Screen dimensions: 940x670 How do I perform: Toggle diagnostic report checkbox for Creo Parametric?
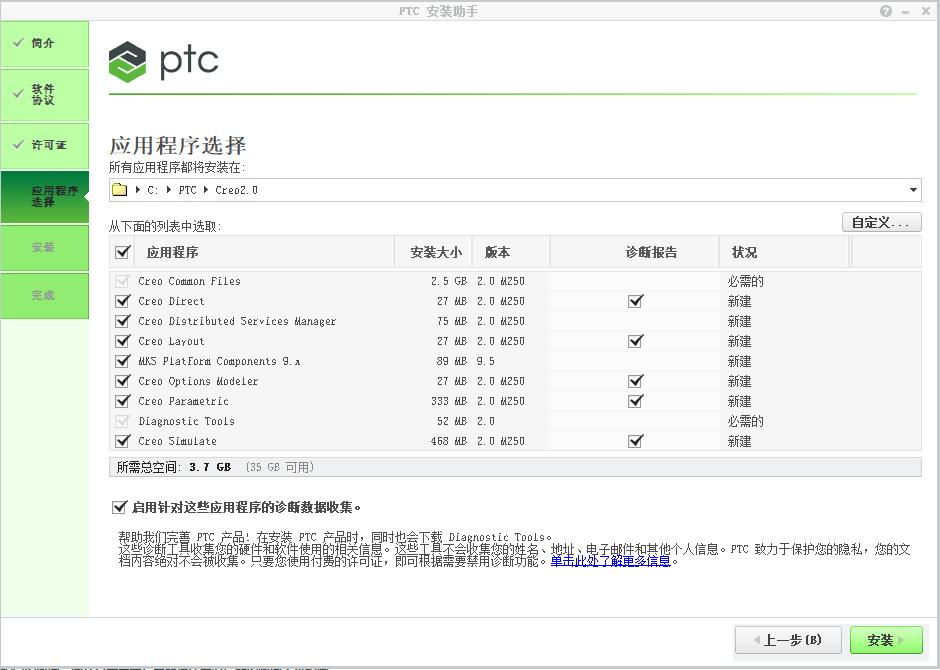click(635, 401)
